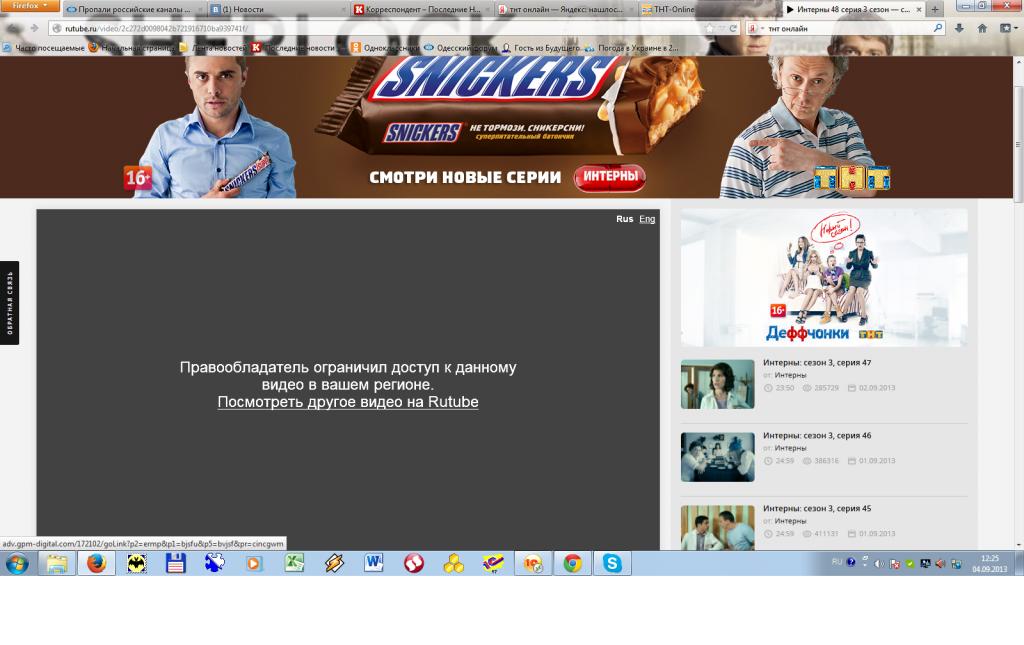Open Windows Explorer from taskbar
The width and height of the screenshot is (1024, 645).
pos(57,563)
